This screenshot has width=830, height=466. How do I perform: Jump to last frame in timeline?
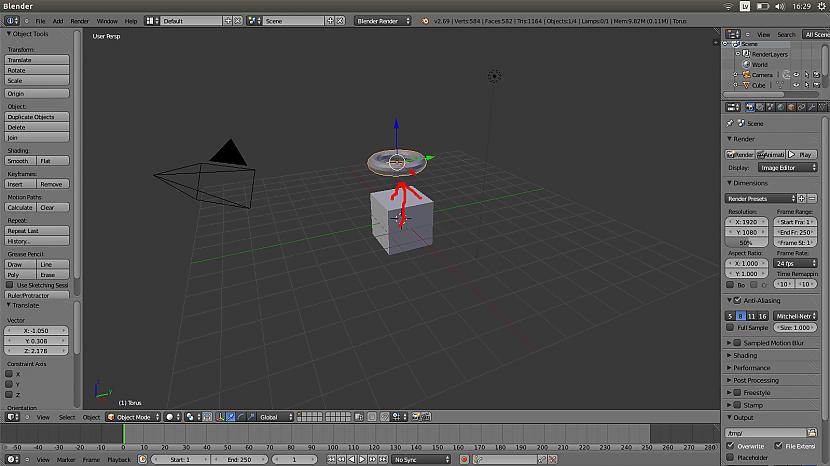tap(383, 459)
